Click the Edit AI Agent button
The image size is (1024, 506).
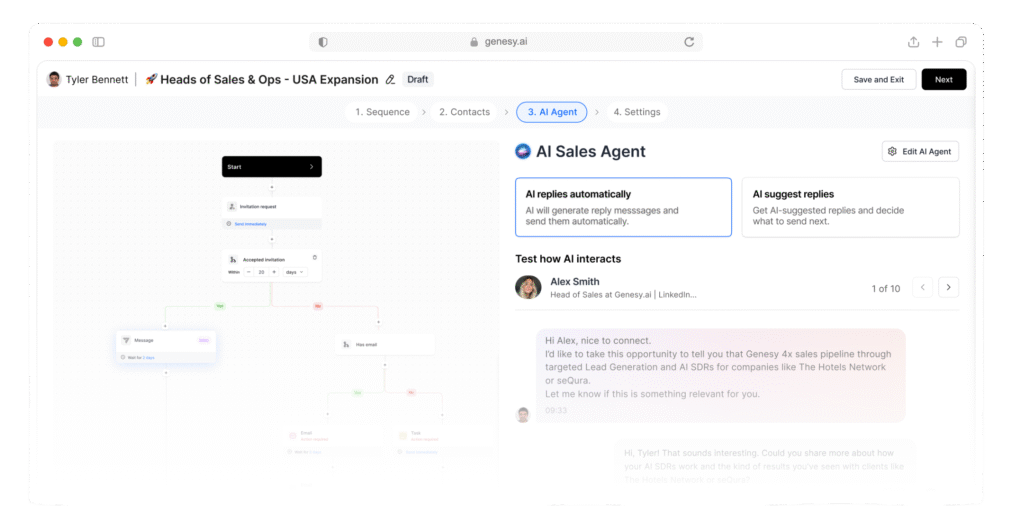920,151
